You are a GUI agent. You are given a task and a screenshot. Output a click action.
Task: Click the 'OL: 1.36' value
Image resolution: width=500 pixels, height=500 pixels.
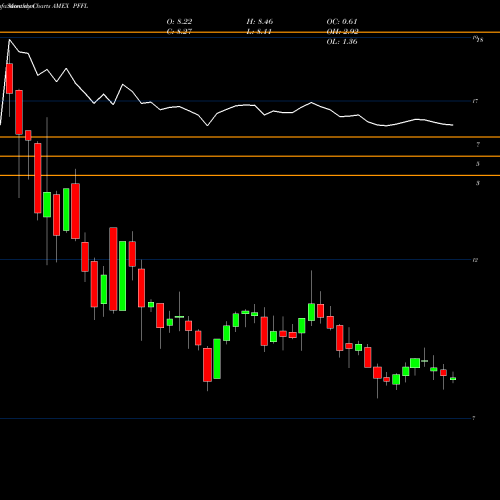(342, 42)
